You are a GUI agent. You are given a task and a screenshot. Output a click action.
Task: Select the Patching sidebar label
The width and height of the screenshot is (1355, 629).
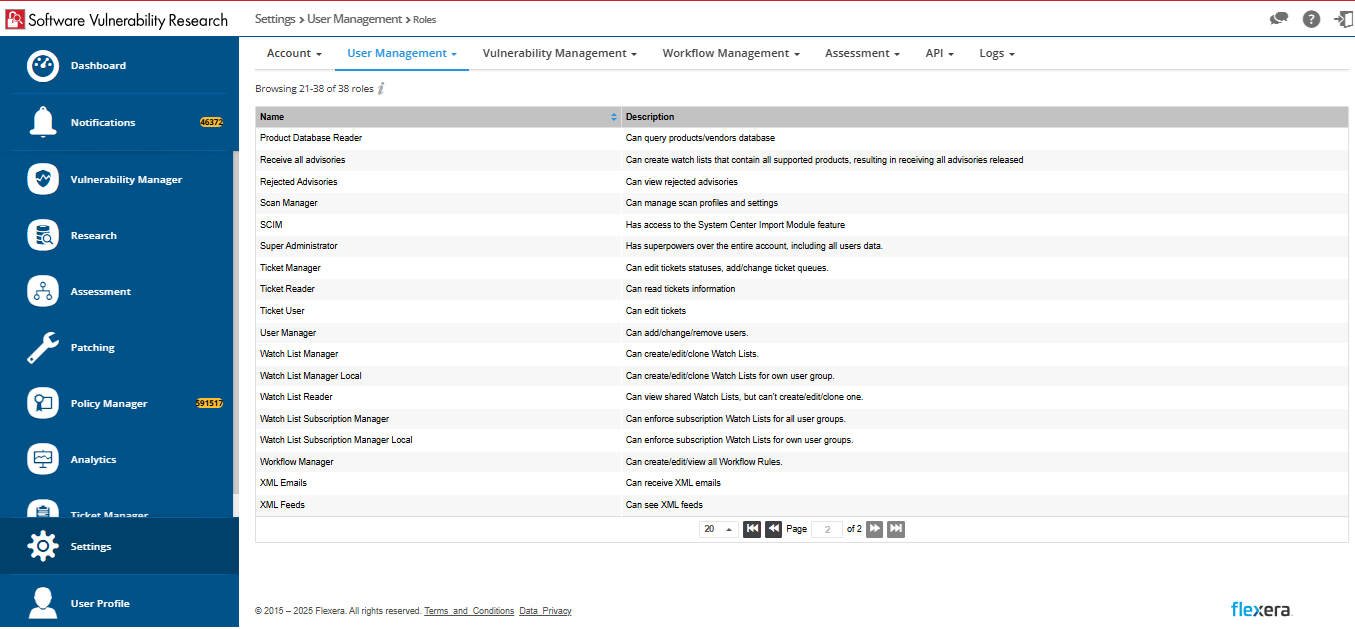[x=92, y=348]
